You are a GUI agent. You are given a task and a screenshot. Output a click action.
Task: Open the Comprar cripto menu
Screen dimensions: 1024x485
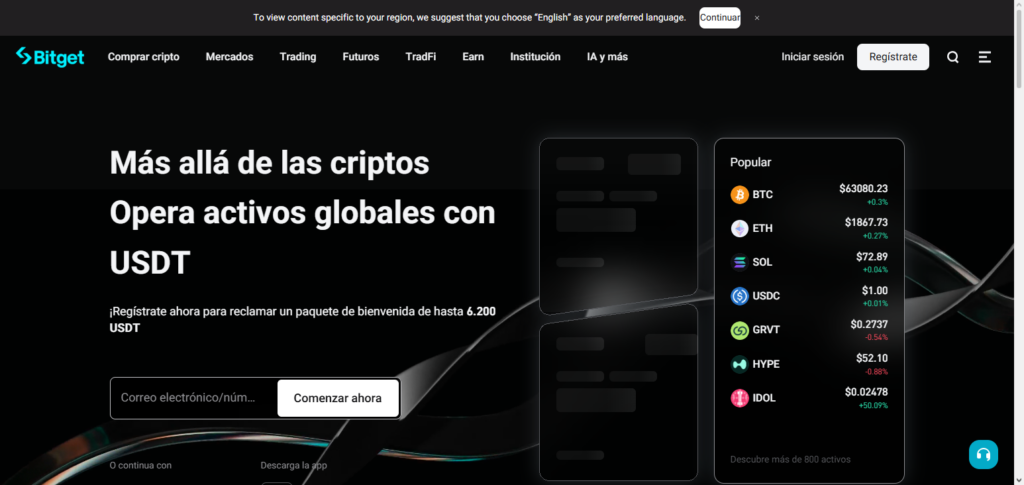point(144,57)
